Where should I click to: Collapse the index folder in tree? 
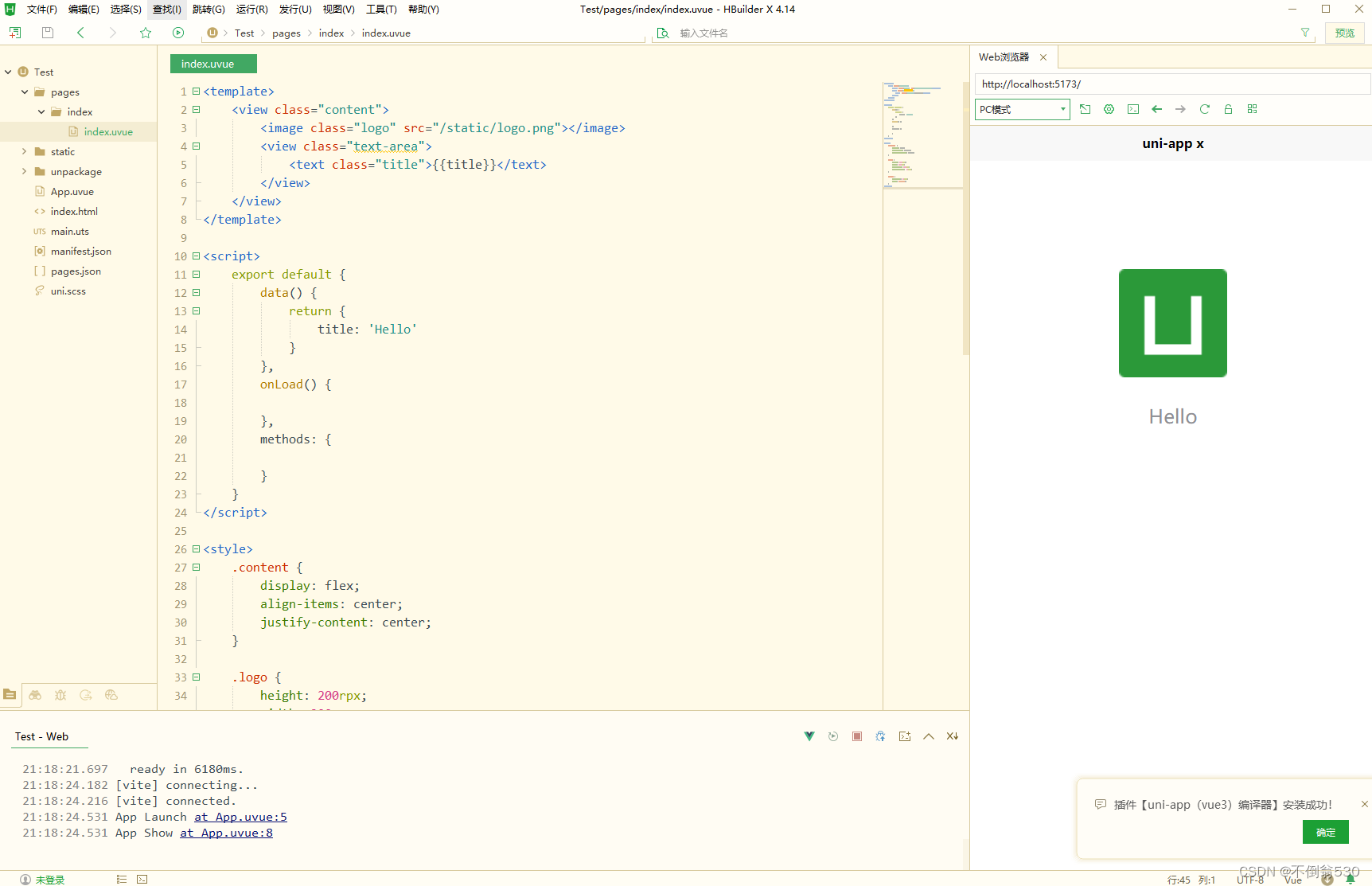click(x=41, y=111)
